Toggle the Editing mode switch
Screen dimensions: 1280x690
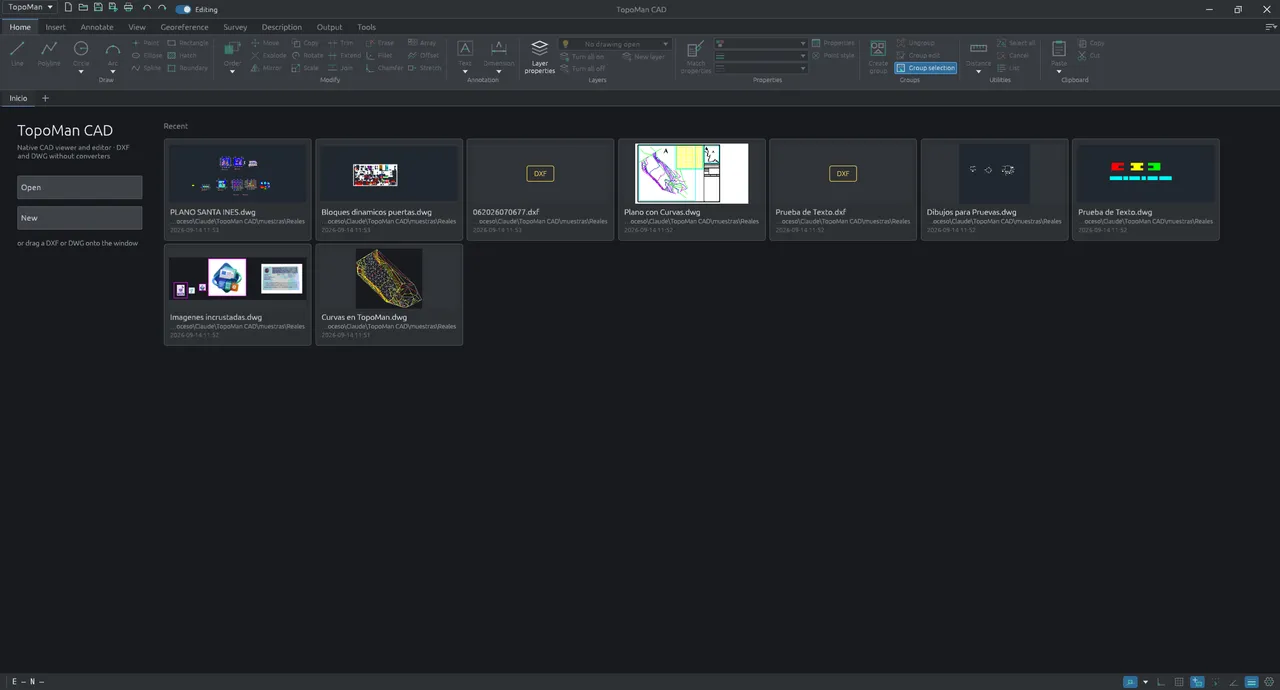[x=183, y=9]
